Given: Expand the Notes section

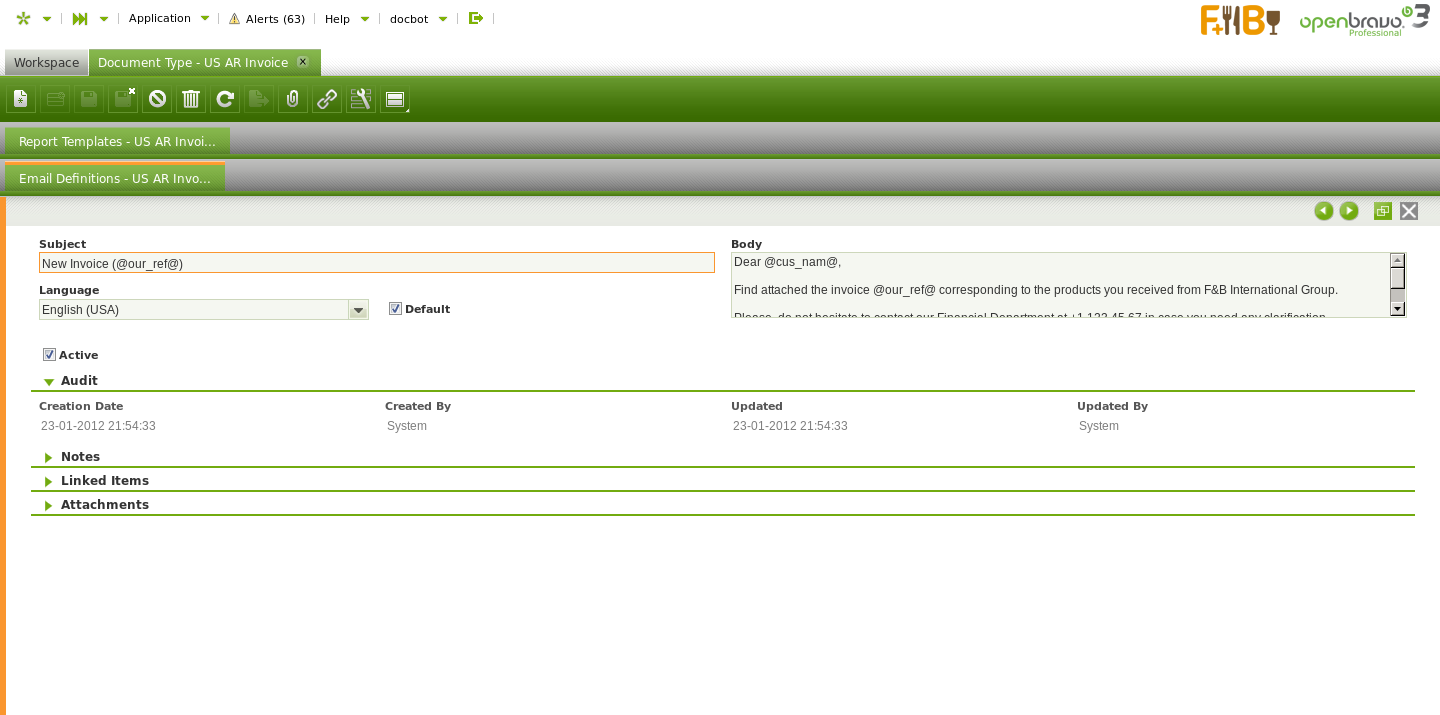Looking at the screenshot, I should 80,457.
